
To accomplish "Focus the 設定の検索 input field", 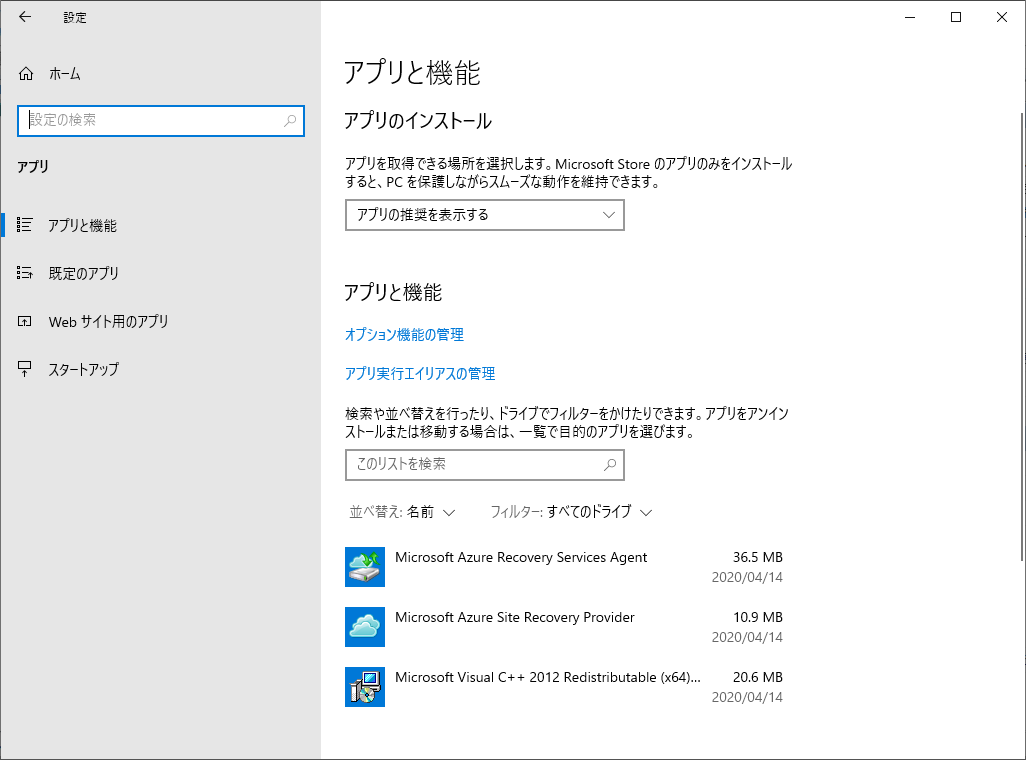I will coord(161,121).
